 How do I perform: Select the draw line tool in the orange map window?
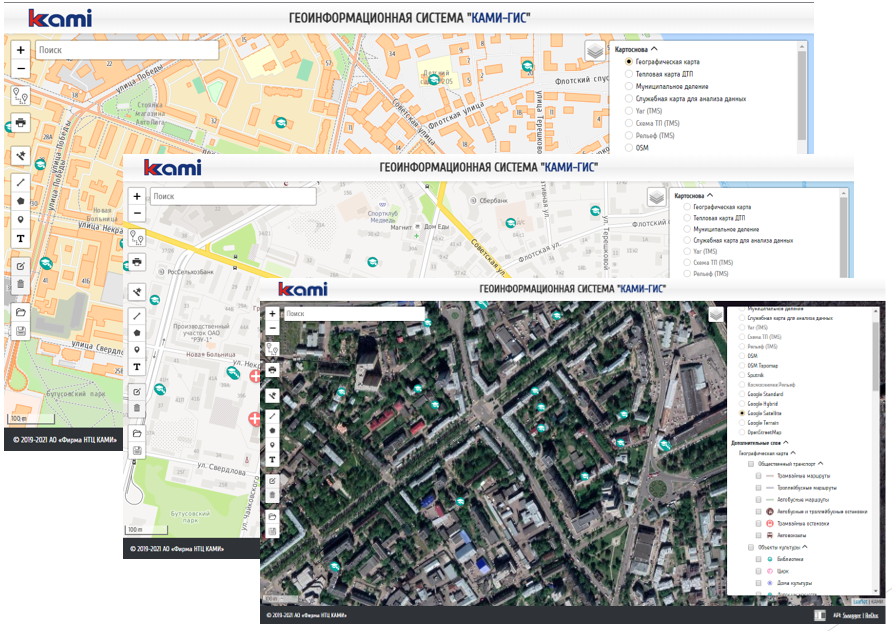[20, 182]
